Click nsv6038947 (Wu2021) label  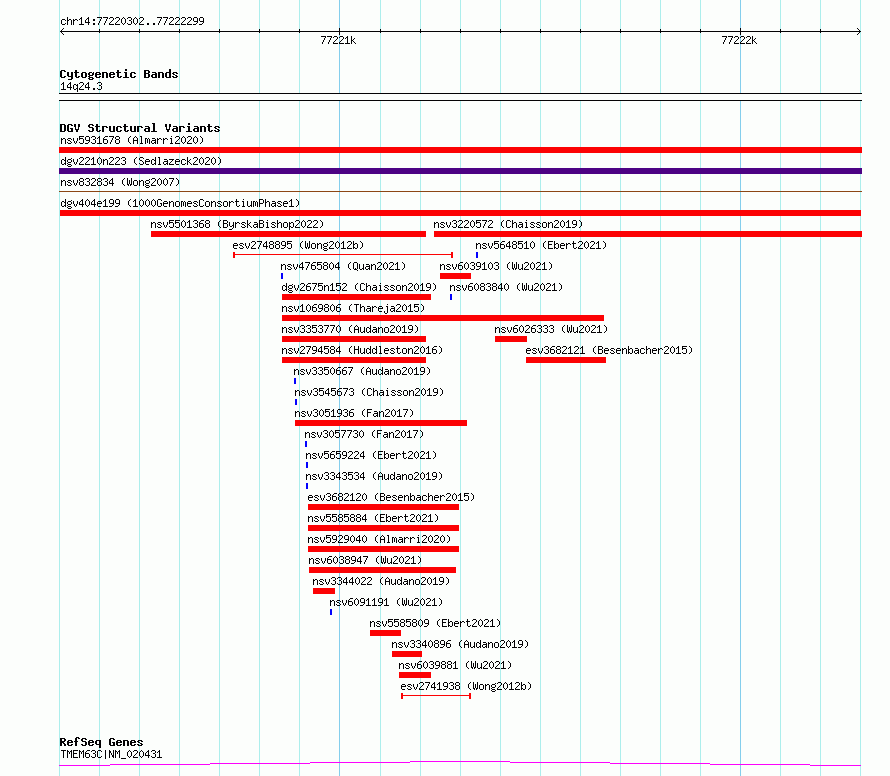tap(365, 560)
